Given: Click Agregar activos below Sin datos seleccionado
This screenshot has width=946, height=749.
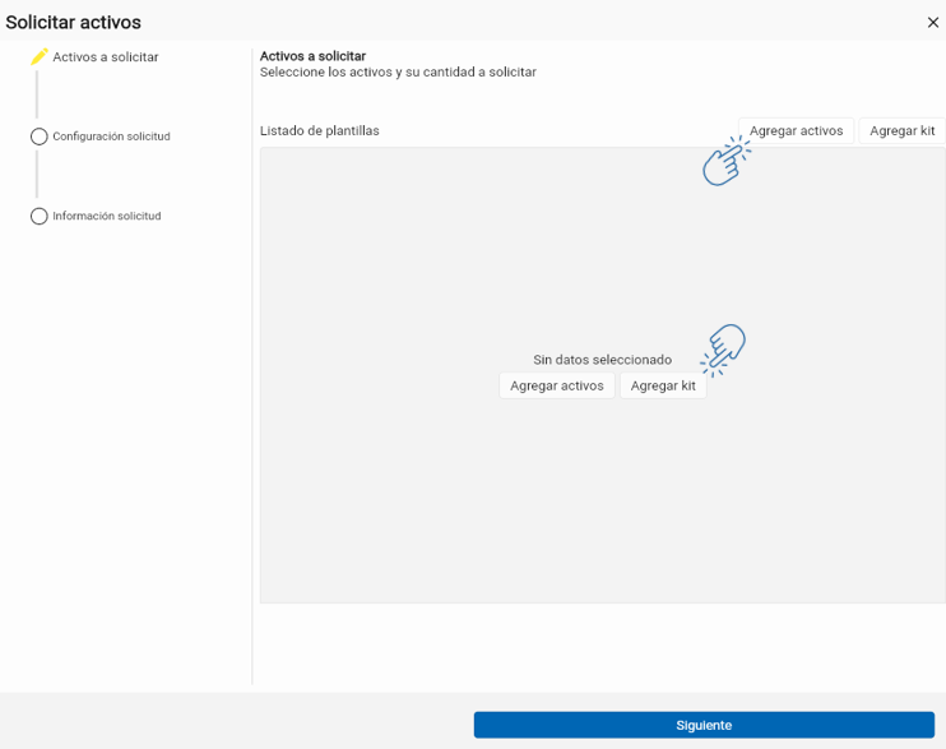Looking at the screenshot, I should (x=557, y=386).
